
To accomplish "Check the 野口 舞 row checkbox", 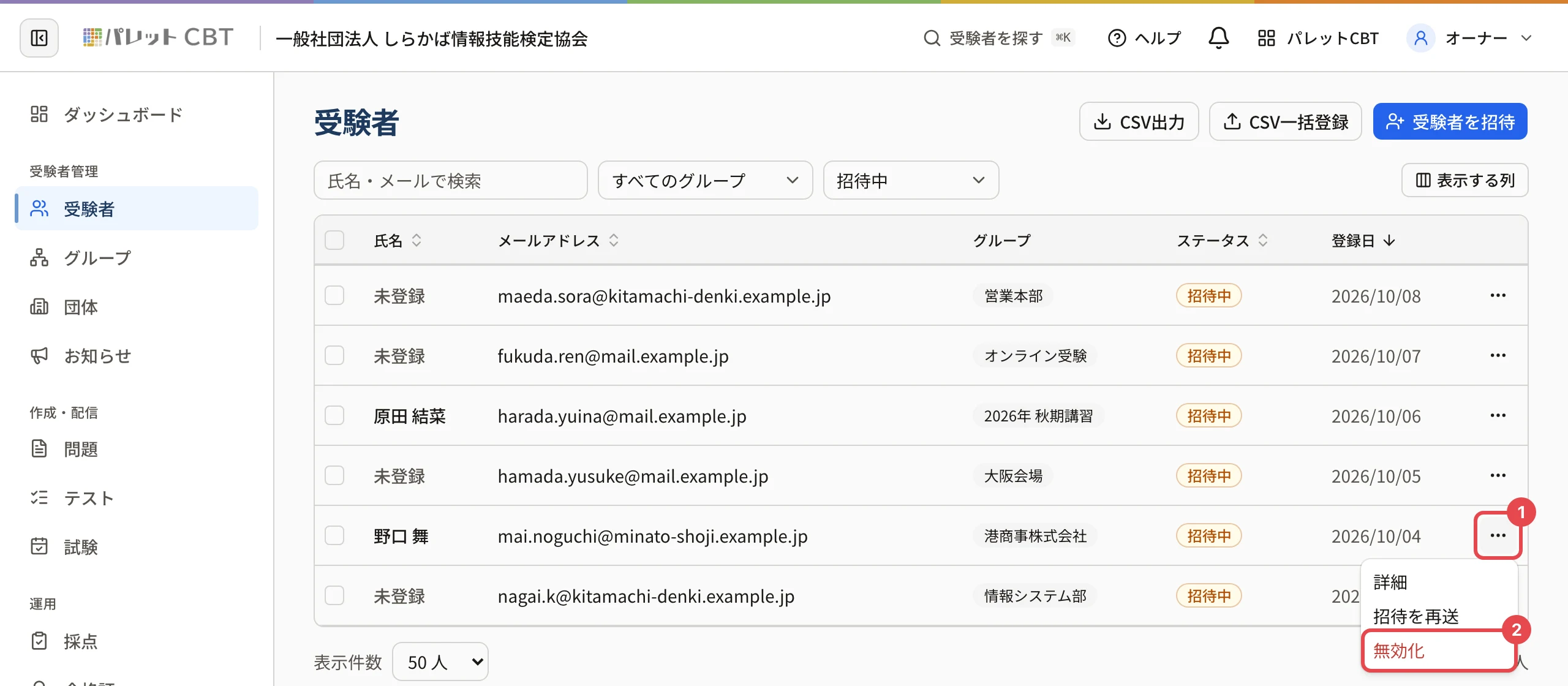I will pos(334,535).
